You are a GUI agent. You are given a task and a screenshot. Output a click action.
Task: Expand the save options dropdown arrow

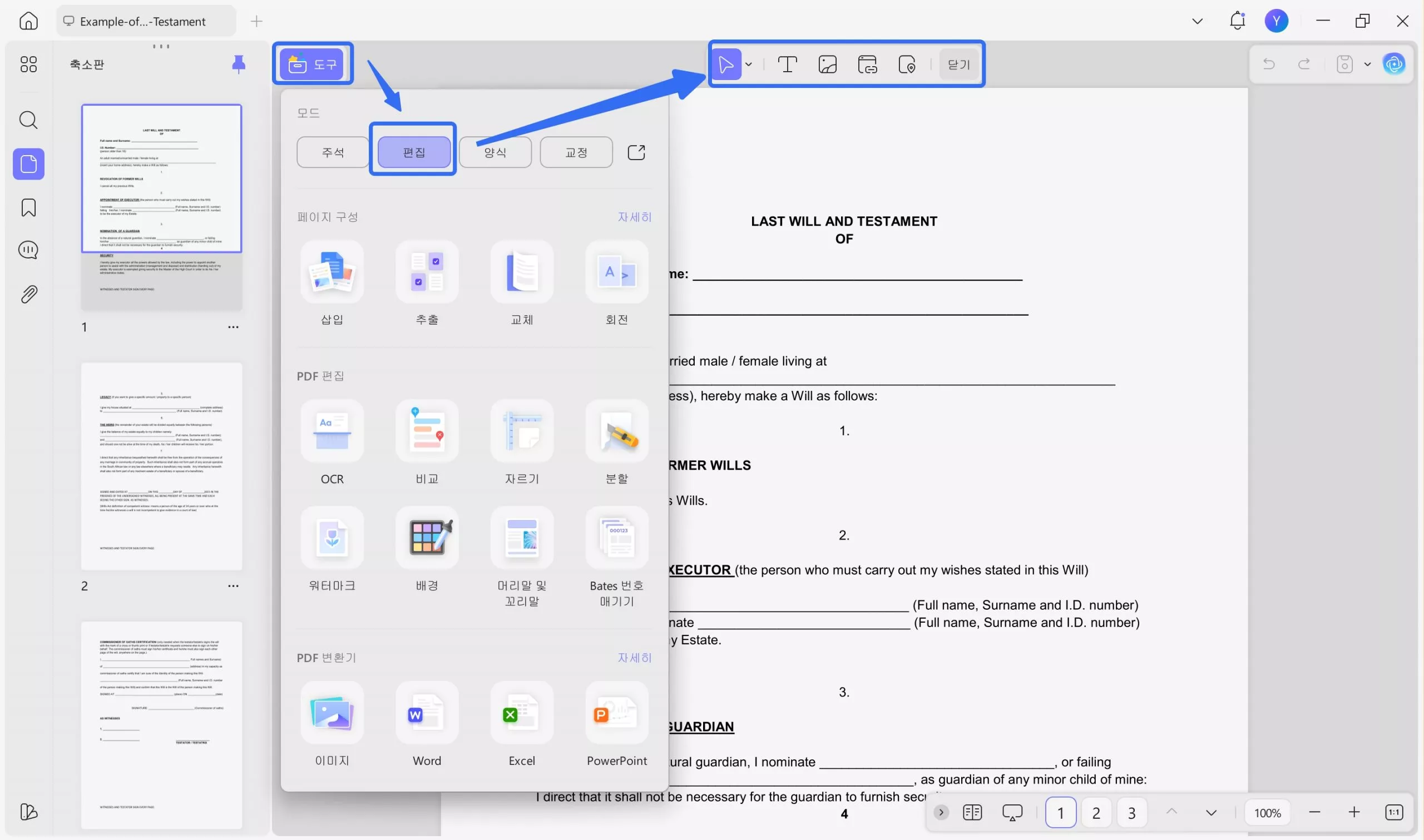1367,64
